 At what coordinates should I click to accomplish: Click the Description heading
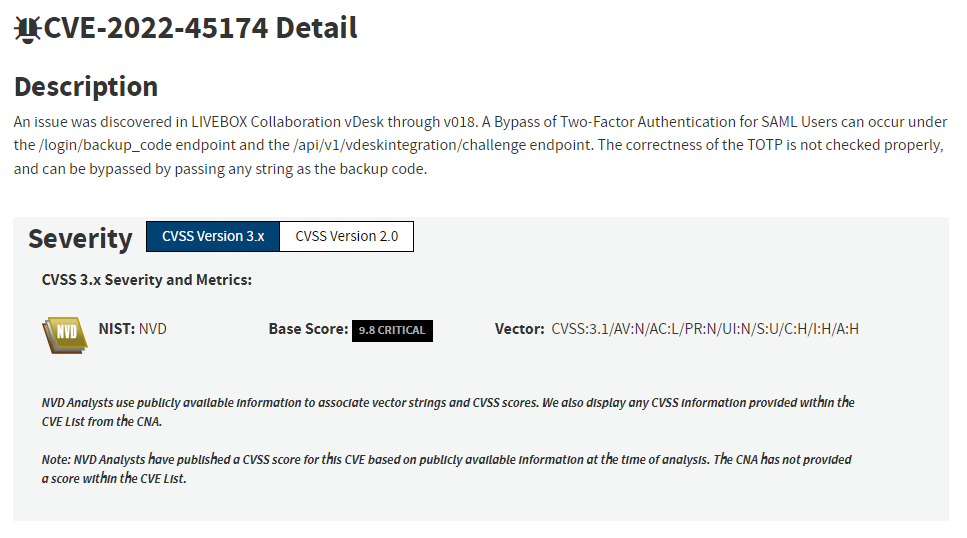coord(86,86)
